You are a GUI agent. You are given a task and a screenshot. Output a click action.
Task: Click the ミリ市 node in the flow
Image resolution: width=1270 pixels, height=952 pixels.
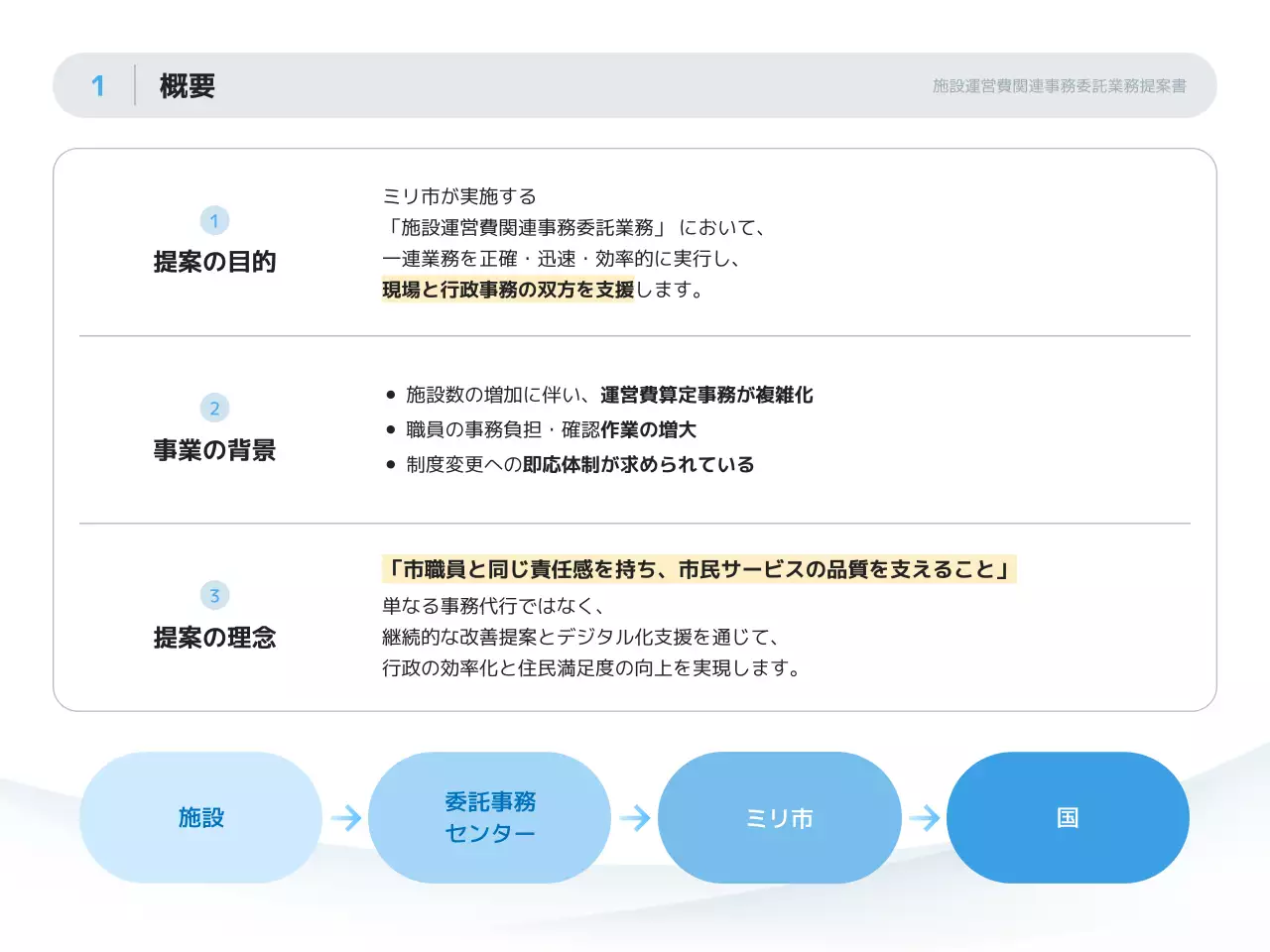[x=779, y=817]
